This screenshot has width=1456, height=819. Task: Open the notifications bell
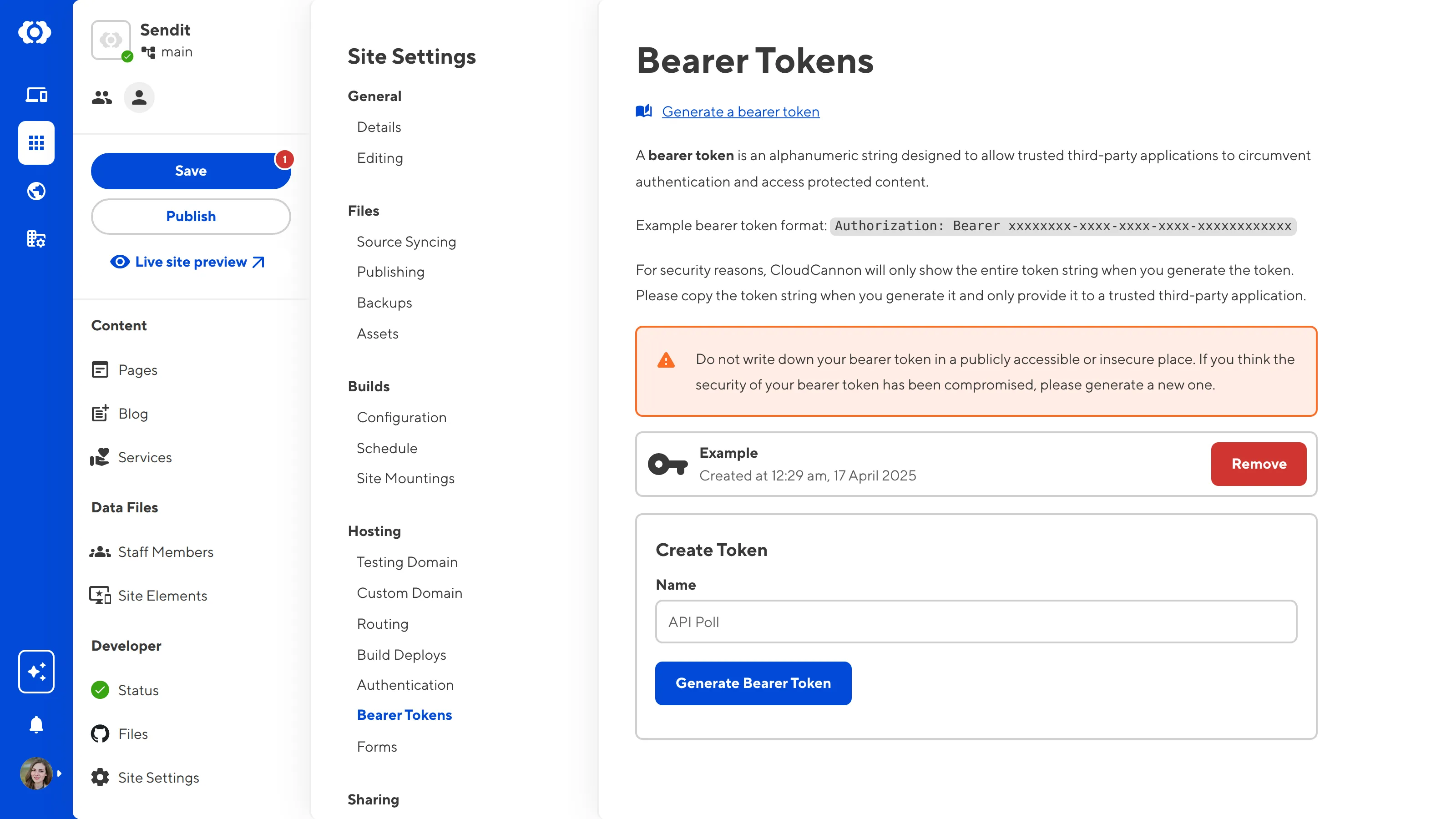click(x=36, y=724)
